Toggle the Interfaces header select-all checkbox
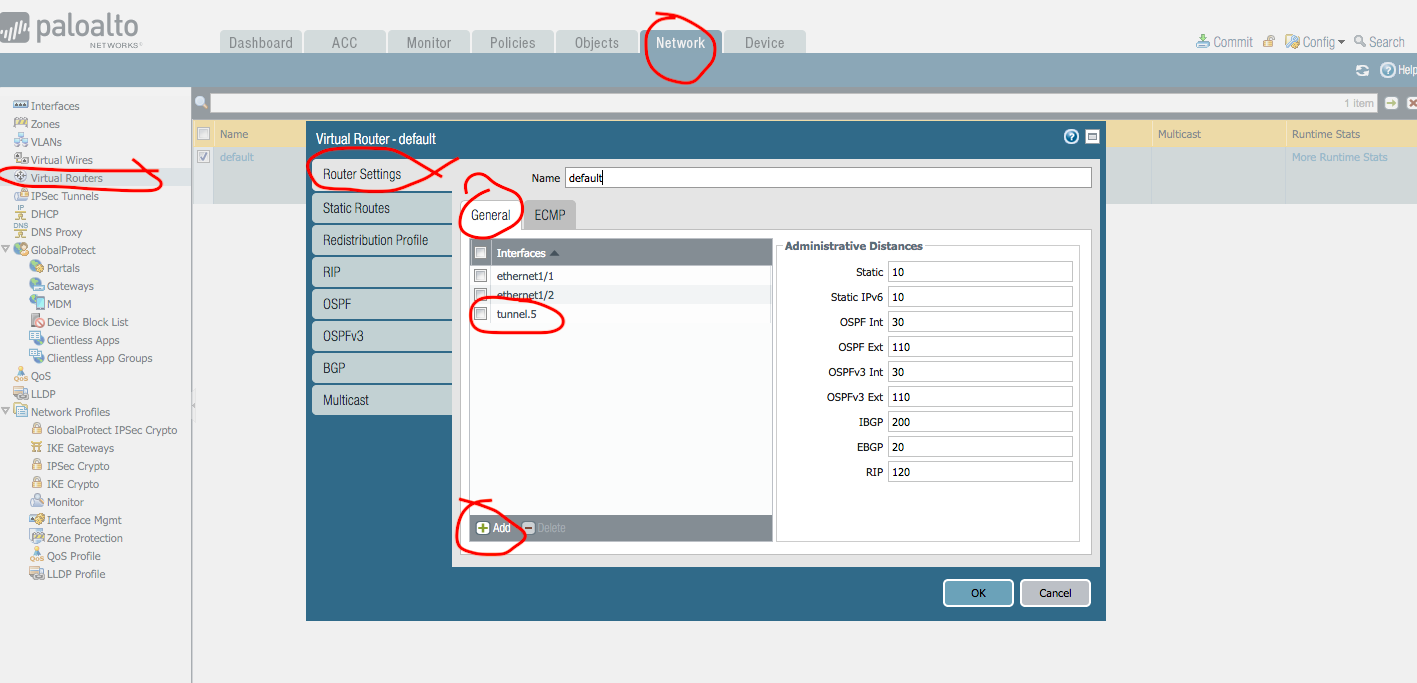 [x=481, y=253]
